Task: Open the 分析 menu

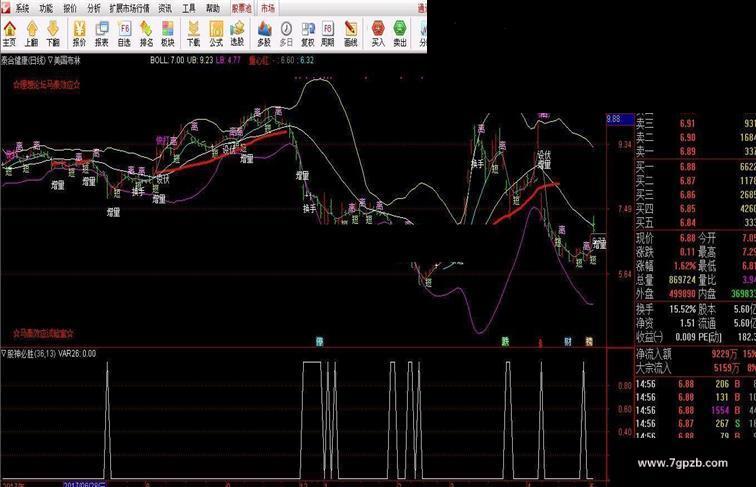Action: (x=94, y=8)
